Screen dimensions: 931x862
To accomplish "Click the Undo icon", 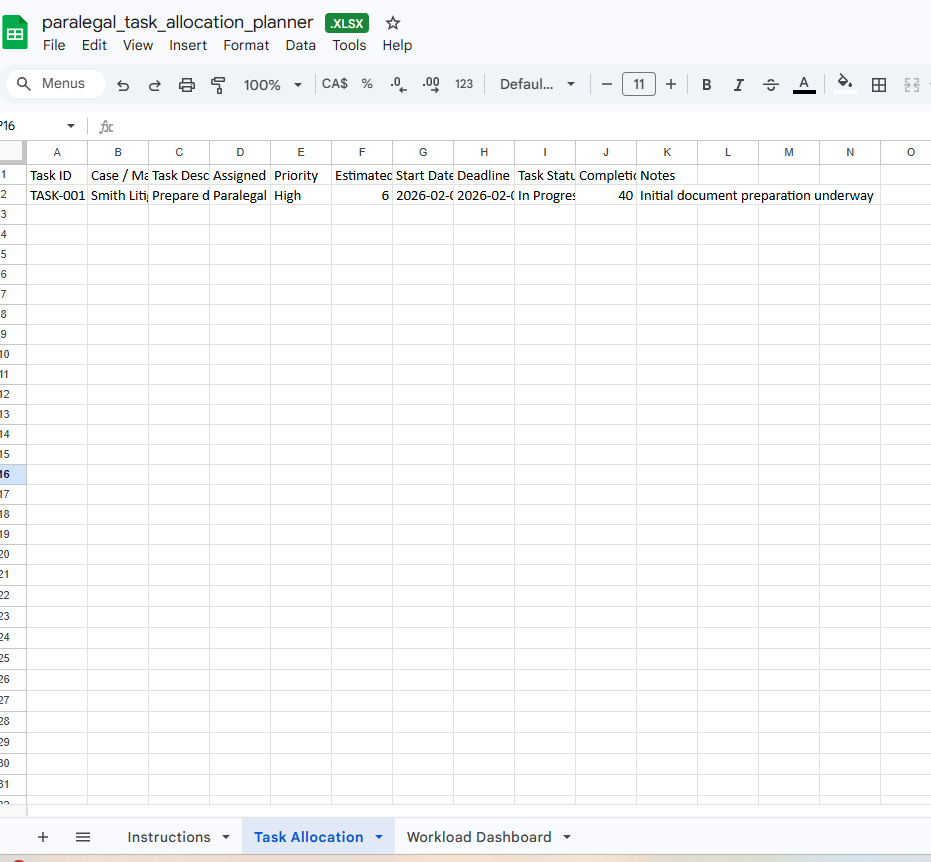I will (122, 84).
